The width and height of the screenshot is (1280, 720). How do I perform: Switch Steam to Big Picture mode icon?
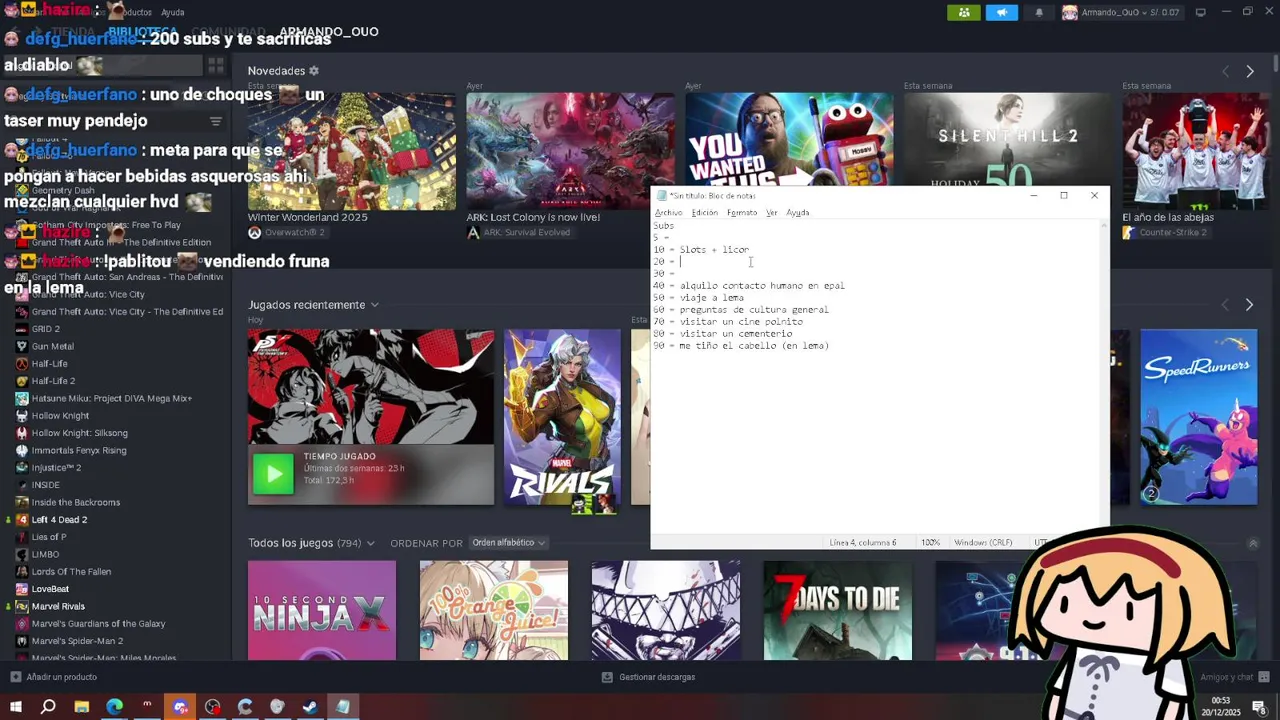(x=1201, y=12)
